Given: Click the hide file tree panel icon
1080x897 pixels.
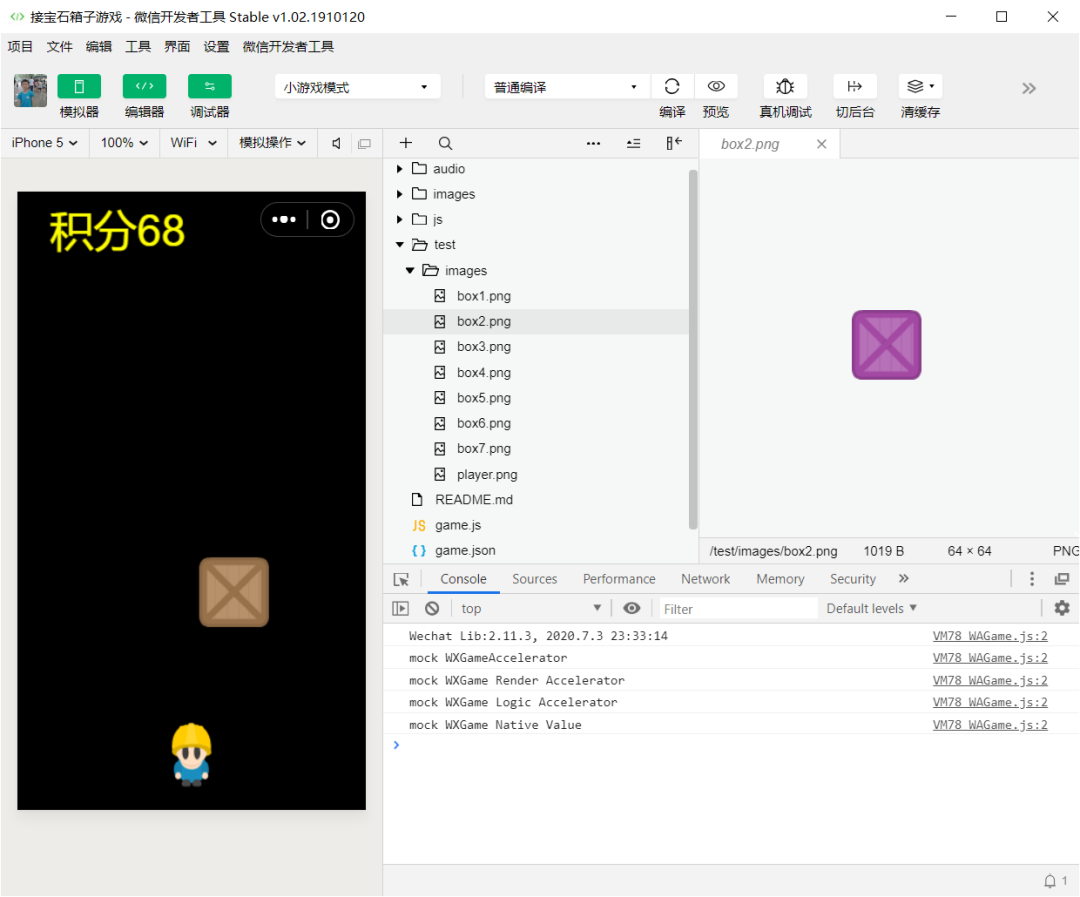Looking at the screenshot, I should click(x=674, y=143).
